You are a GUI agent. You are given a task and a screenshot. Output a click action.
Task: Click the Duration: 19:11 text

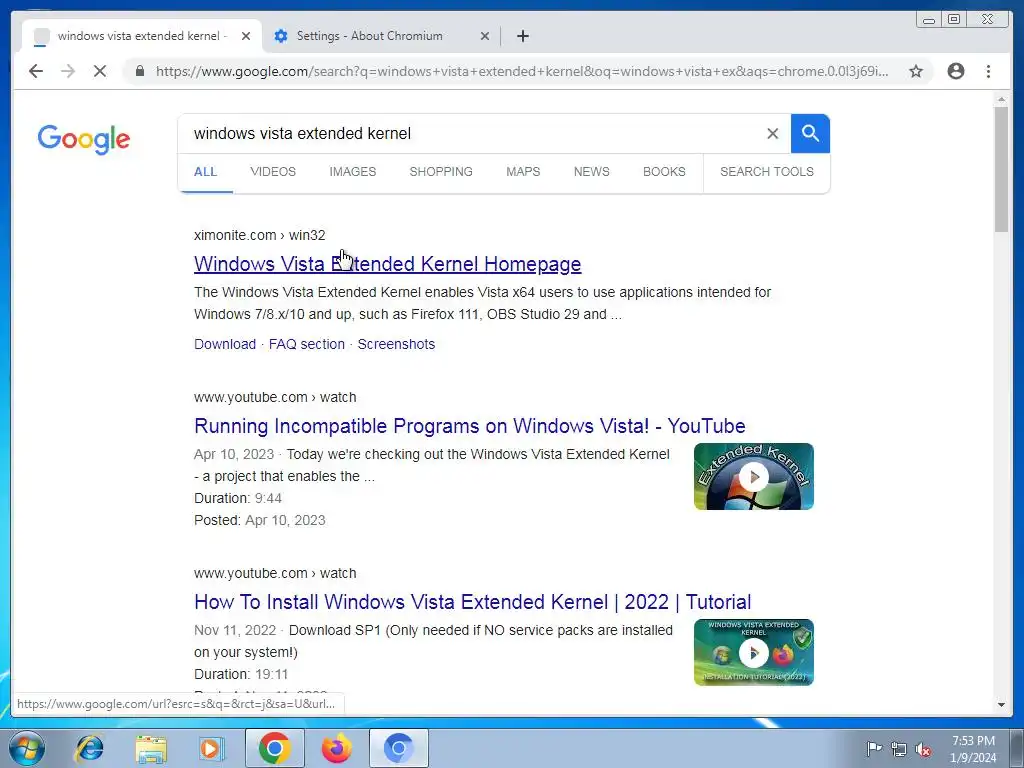pyautogui.click(x=241, y=674)
